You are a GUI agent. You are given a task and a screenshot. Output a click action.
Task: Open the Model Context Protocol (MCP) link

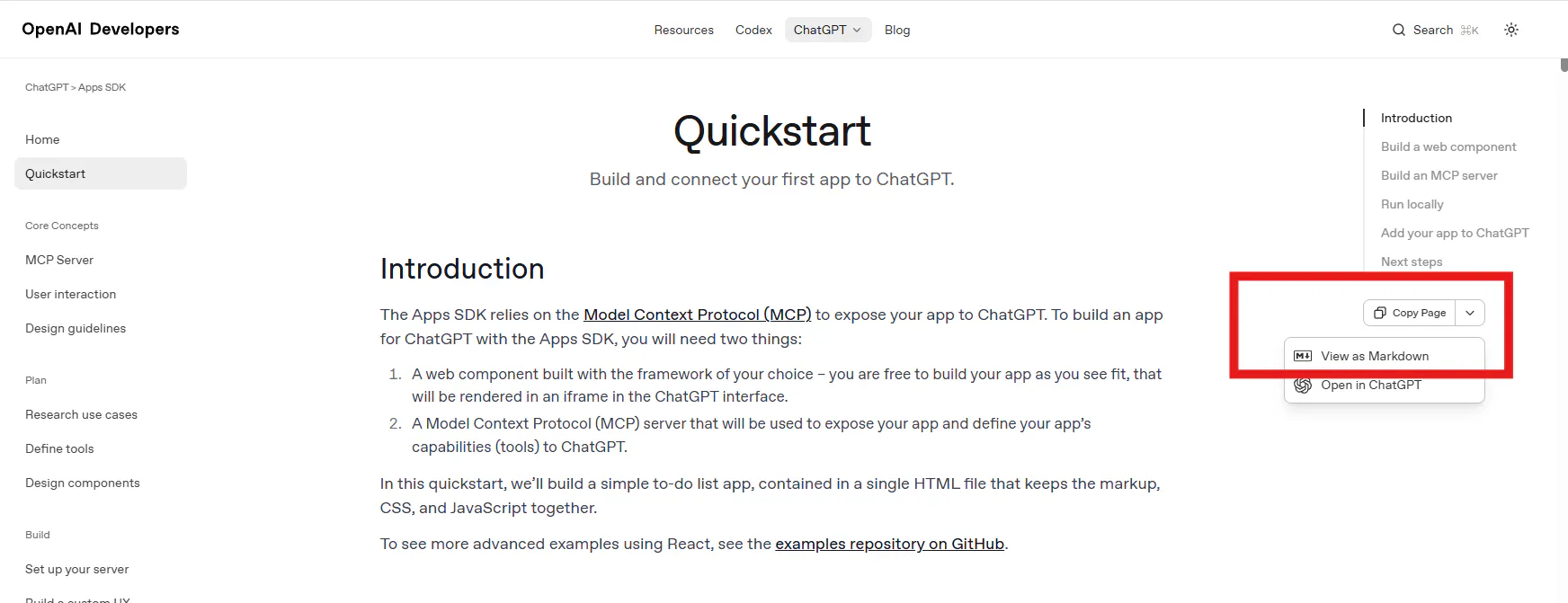point(697,315)
